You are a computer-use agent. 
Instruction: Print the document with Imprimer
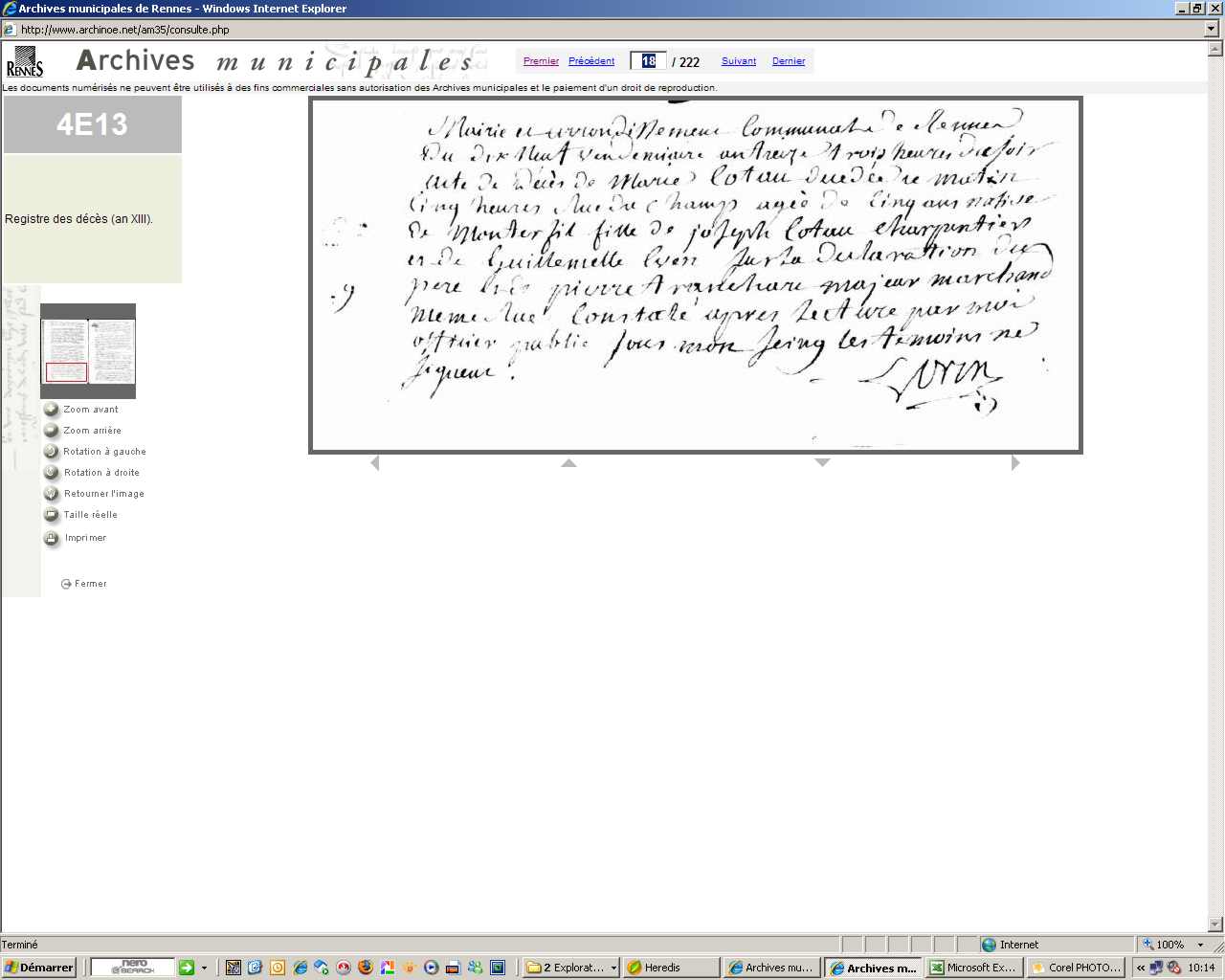52,538
